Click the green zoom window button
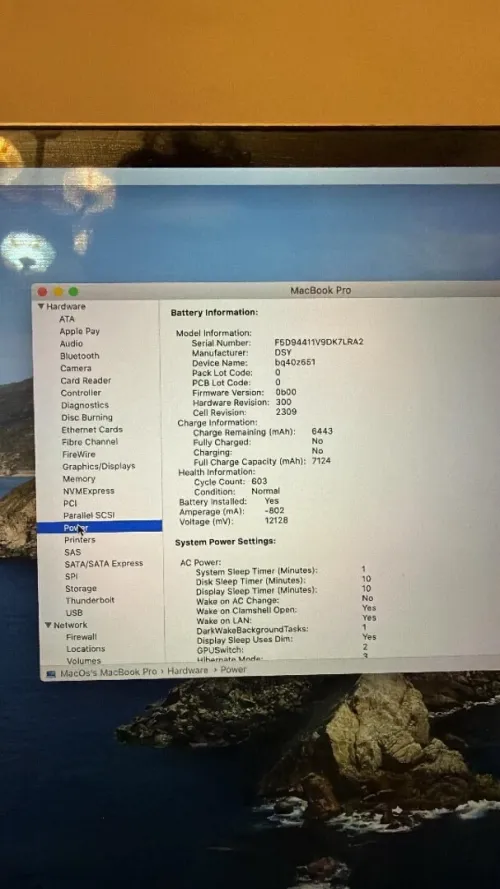The width and height of the screenshot is (500, 889). pyautogui.click(x=73, y=291)
